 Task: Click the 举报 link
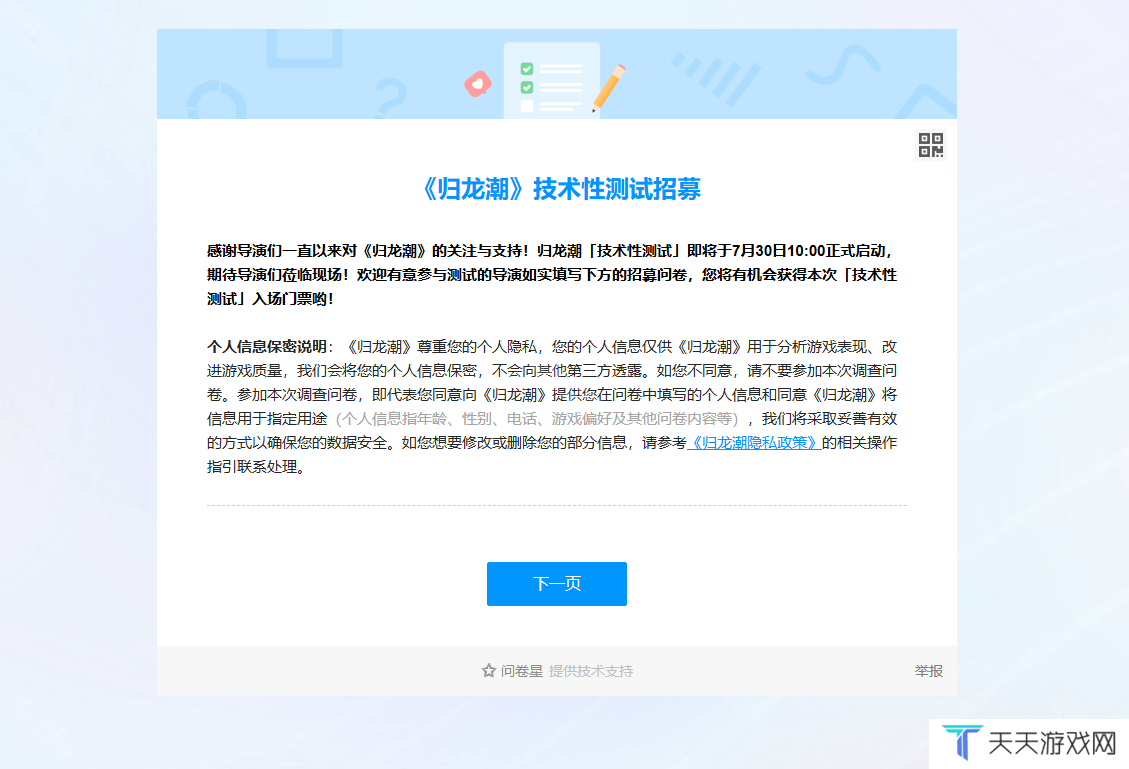(x=928, y=671)
